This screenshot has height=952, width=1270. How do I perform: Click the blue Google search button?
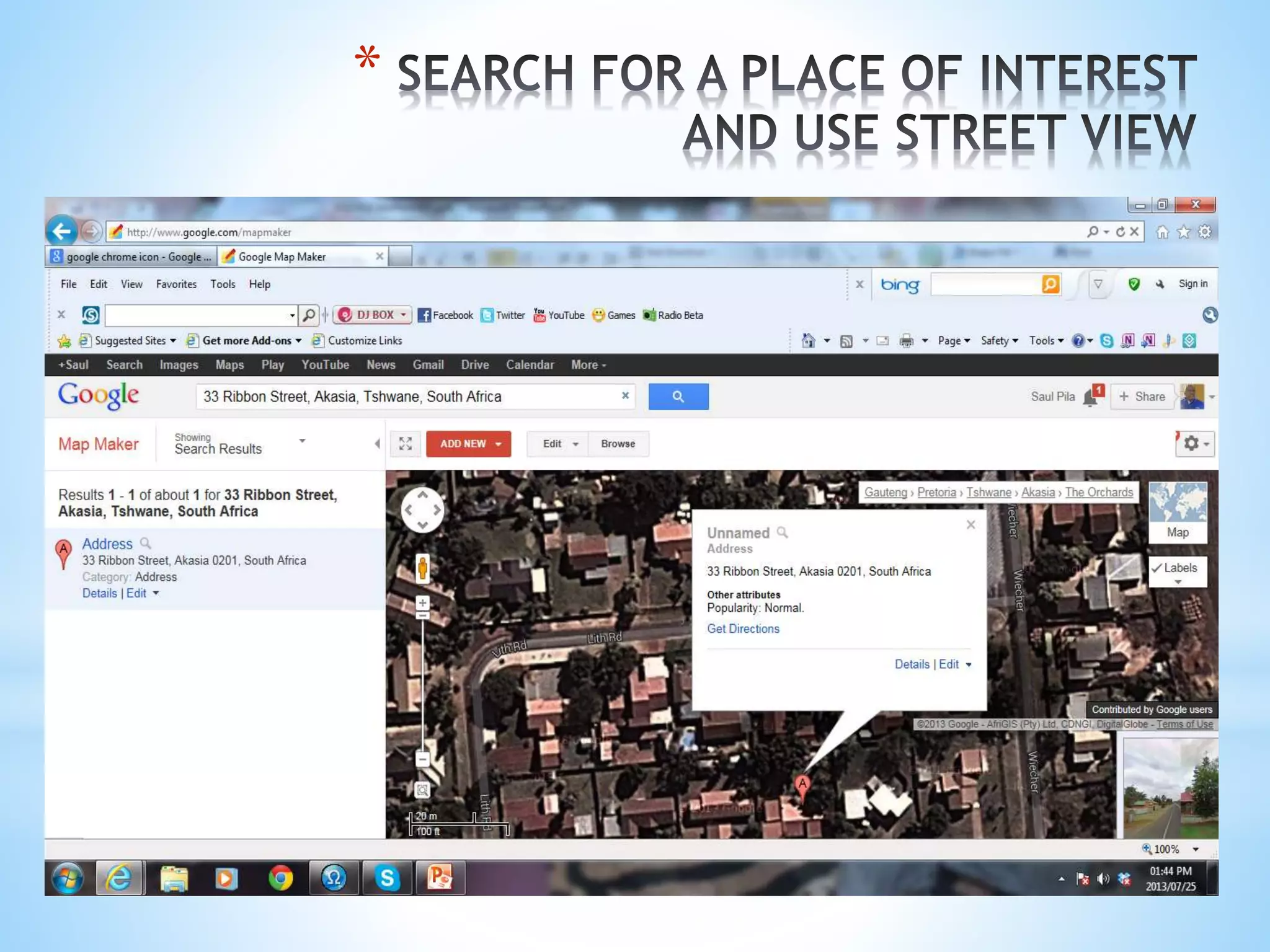click(x=678, y=397)
